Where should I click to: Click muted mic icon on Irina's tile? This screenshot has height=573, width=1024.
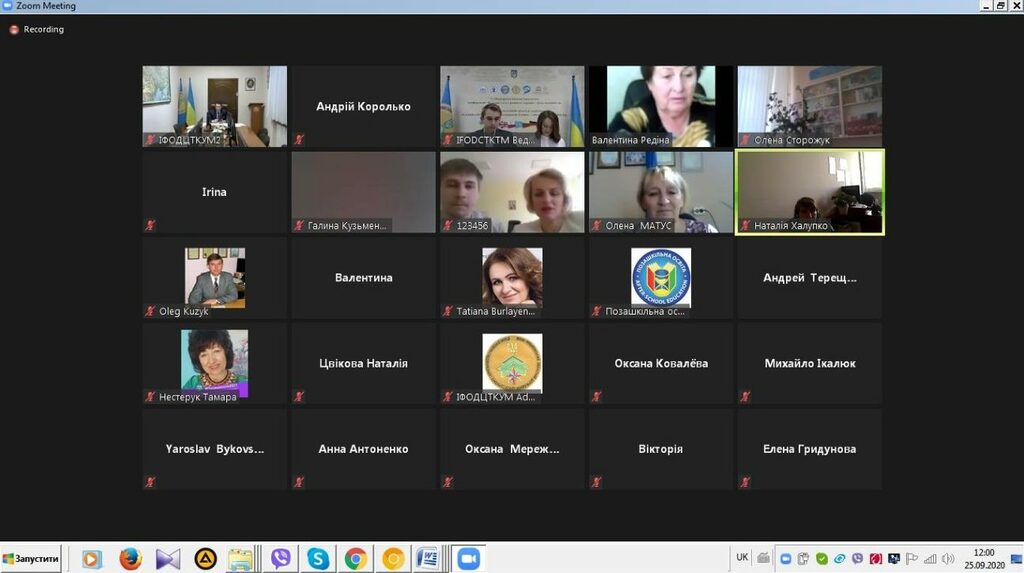tap(151, 226)
